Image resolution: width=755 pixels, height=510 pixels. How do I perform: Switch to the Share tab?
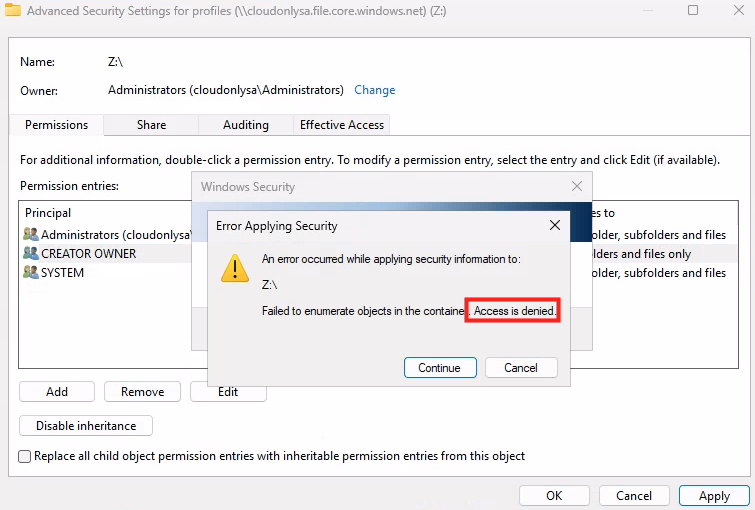coord(152,125)
